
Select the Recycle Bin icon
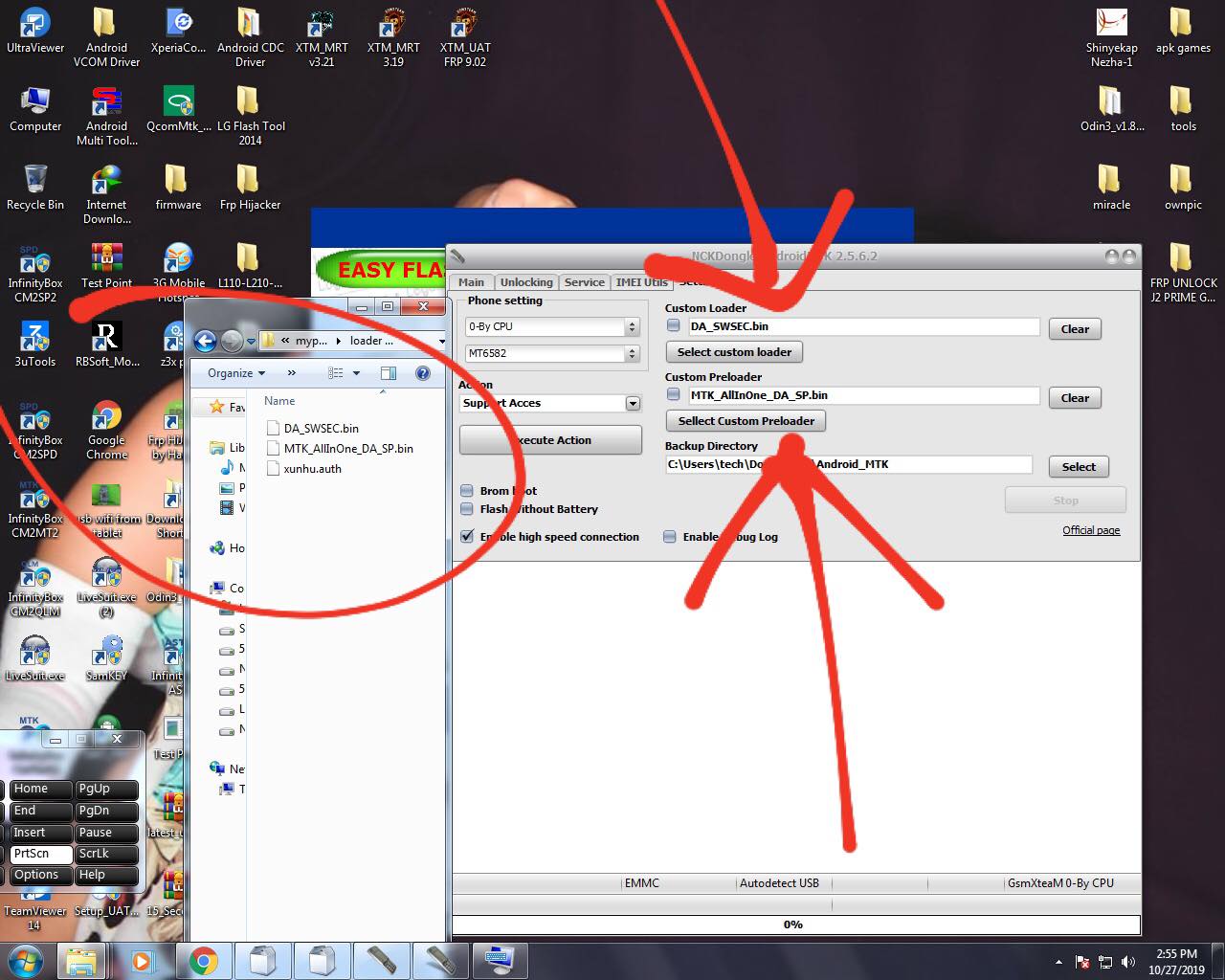tap(35, 189)
